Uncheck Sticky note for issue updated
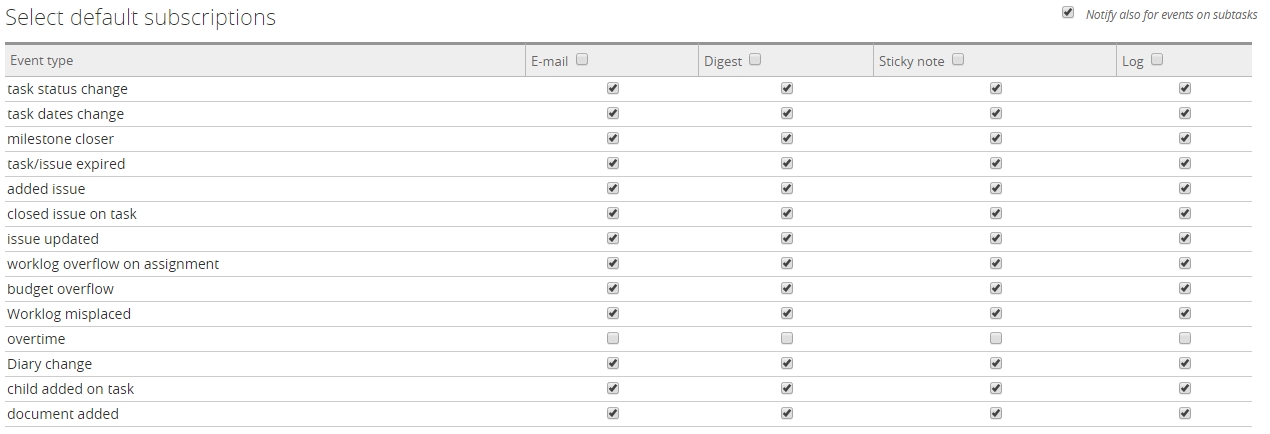The height and width of the screenshot is (434, 1270). coord(996,238)
